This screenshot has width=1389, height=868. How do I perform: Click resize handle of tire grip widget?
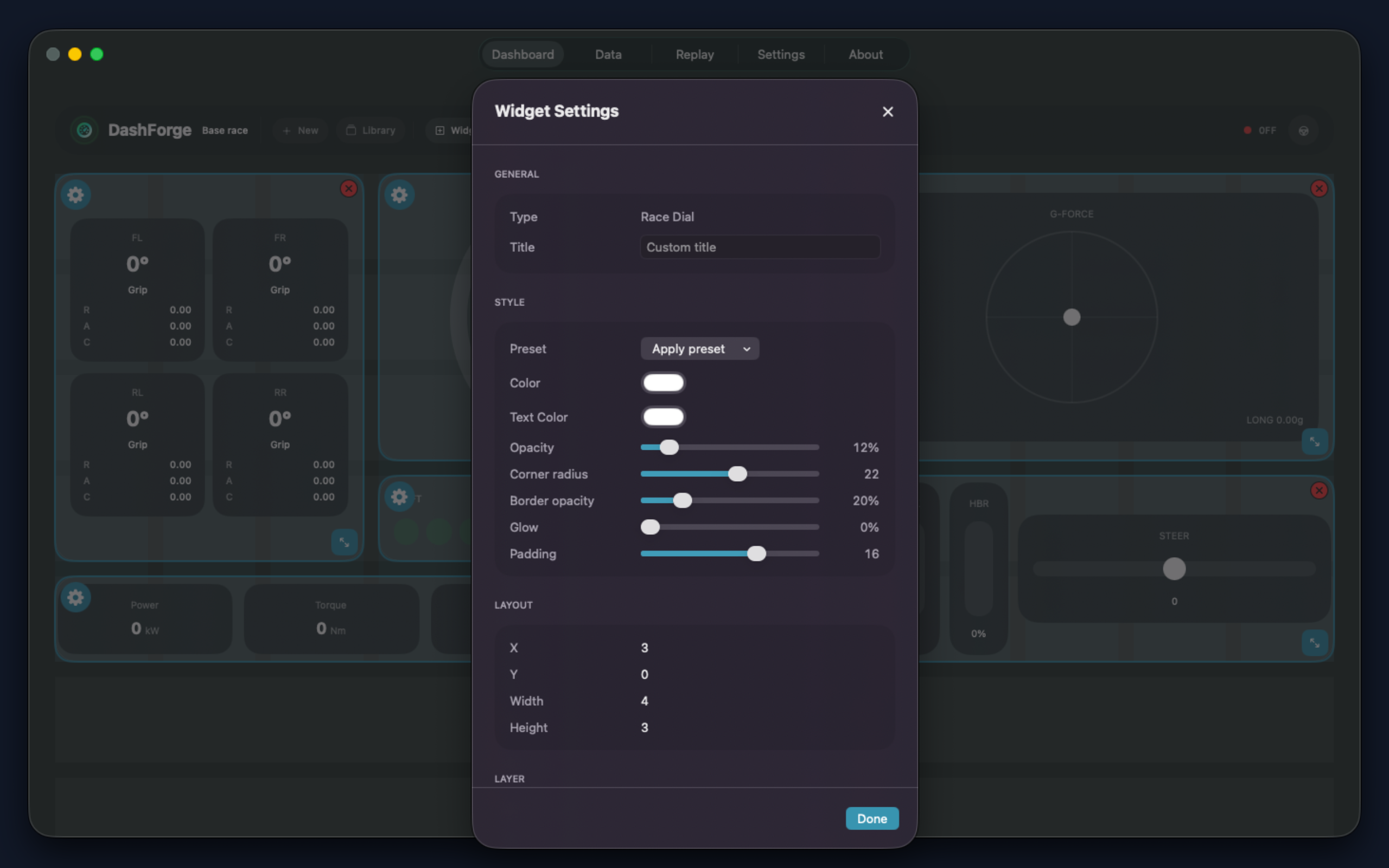[345, 542]
